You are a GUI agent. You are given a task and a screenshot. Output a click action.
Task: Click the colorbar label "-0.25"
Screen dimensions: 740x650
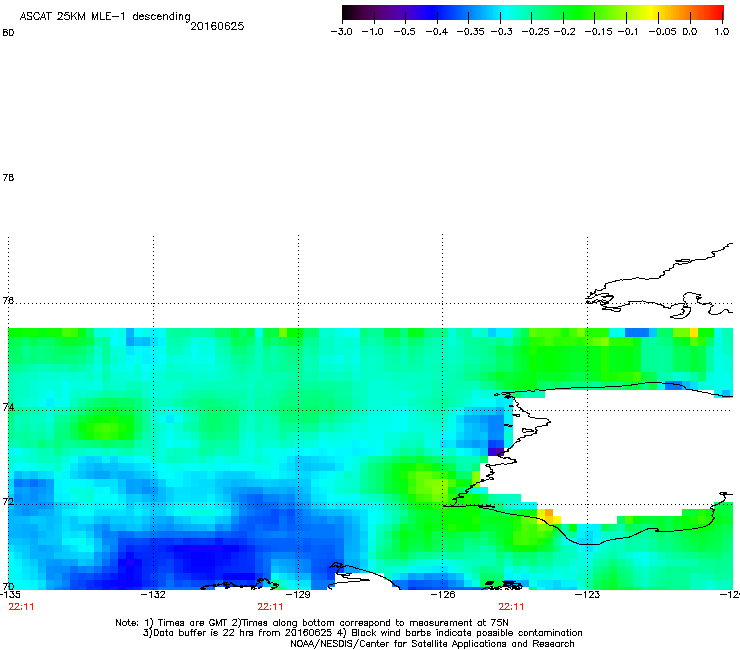pyautogui.click(x=536, y=32)
